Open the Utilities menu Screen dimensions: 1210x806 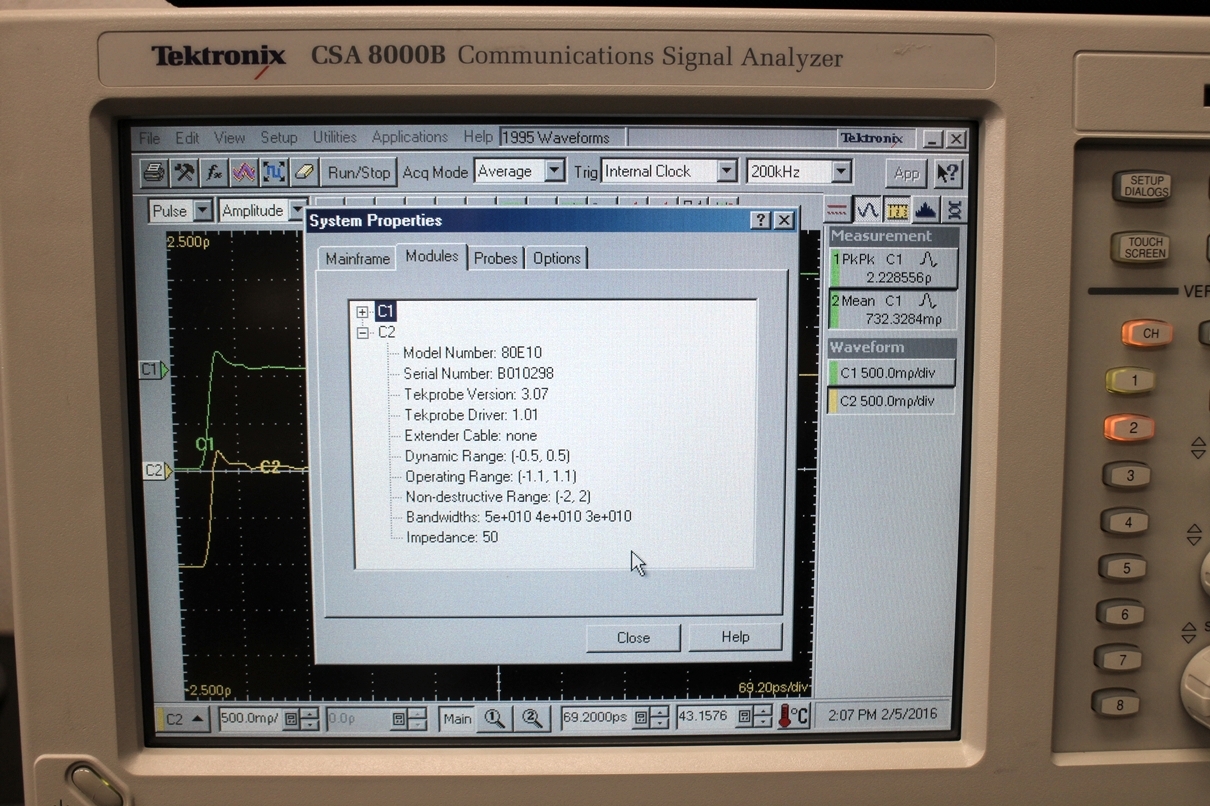click(x=334, y=137)
